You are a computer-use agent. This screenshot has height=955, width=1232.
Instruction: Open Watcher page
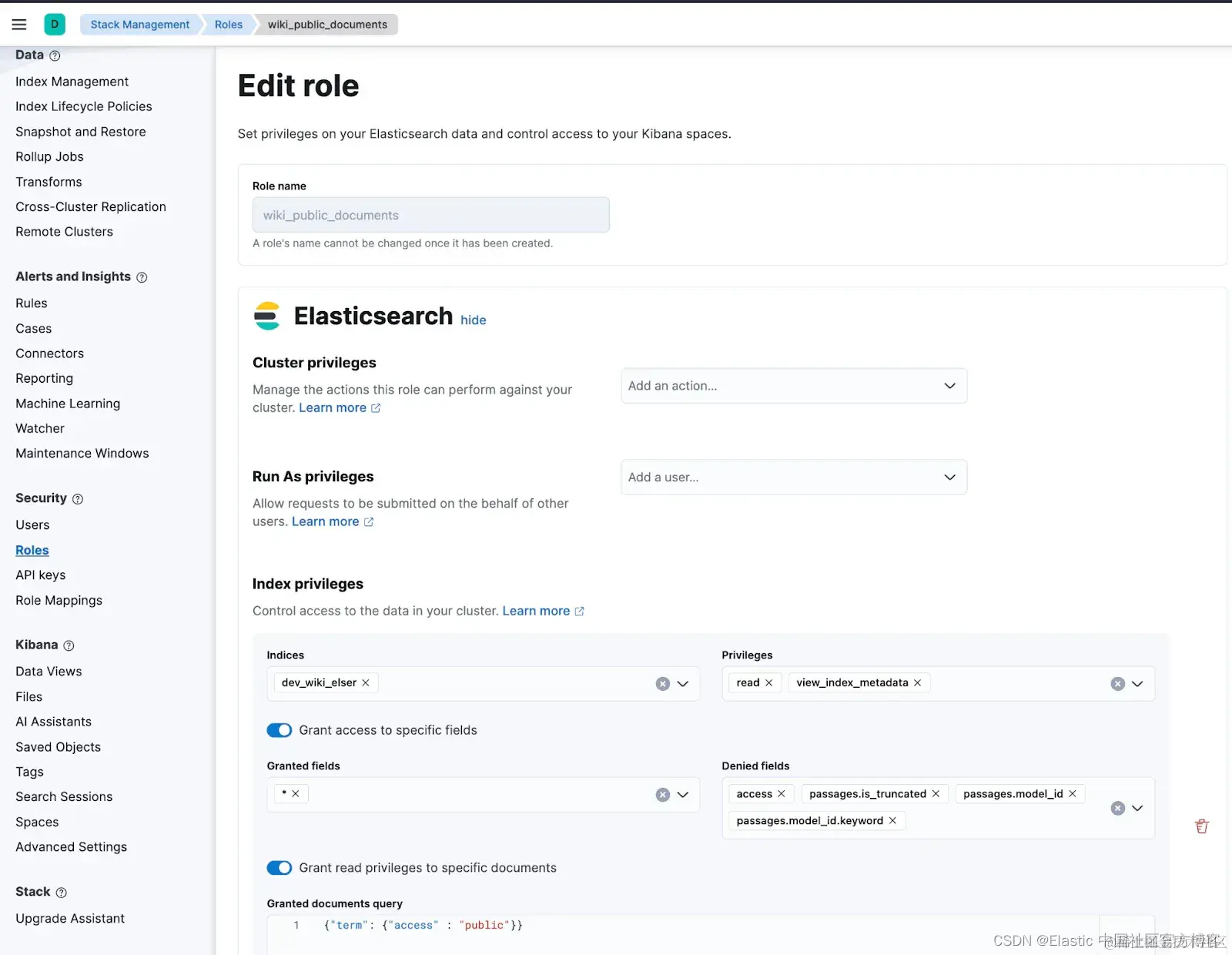point(40,429)
